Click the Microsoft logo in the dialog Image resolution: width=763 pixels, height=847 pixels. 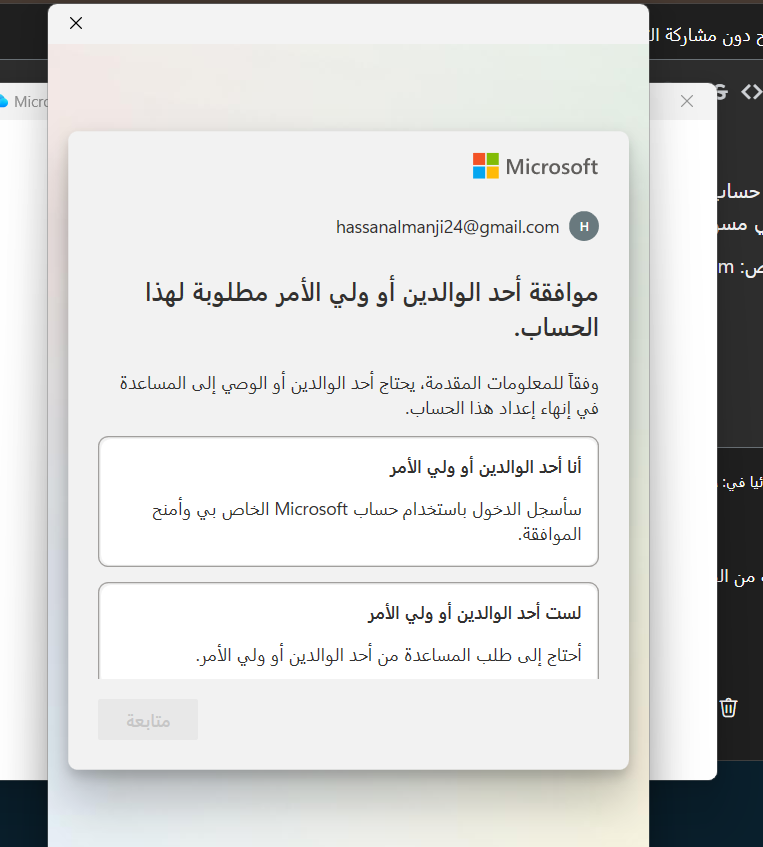[535, 166]
